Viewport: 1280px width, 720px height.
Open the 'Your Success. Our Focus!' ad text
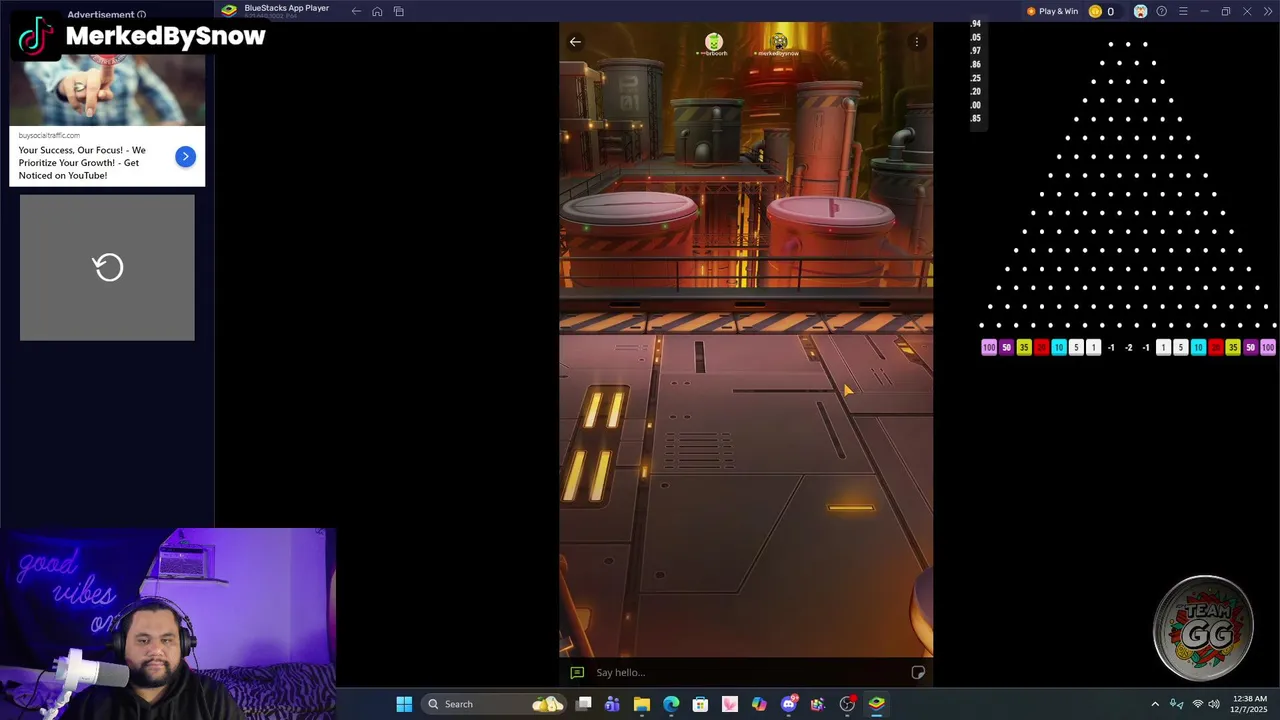tap(82, 162)
